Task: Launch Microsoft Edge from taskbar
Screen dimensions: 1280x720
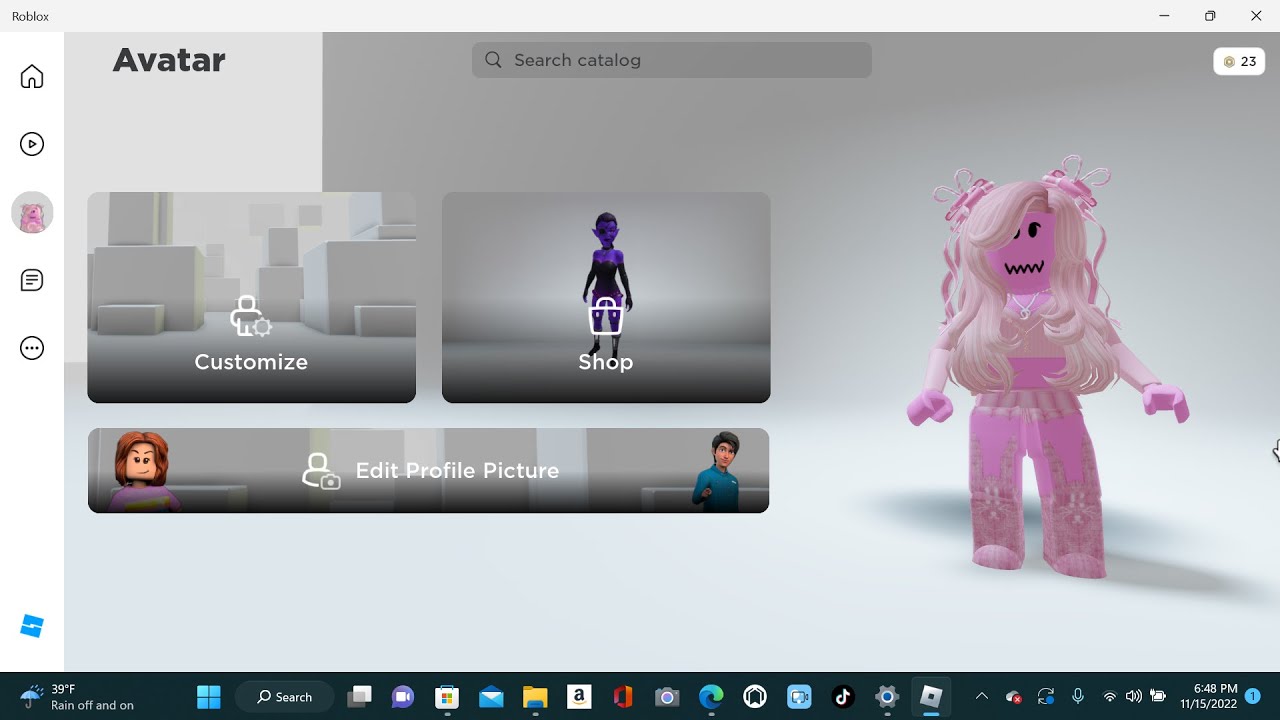Action: click(x=711, y=696)
